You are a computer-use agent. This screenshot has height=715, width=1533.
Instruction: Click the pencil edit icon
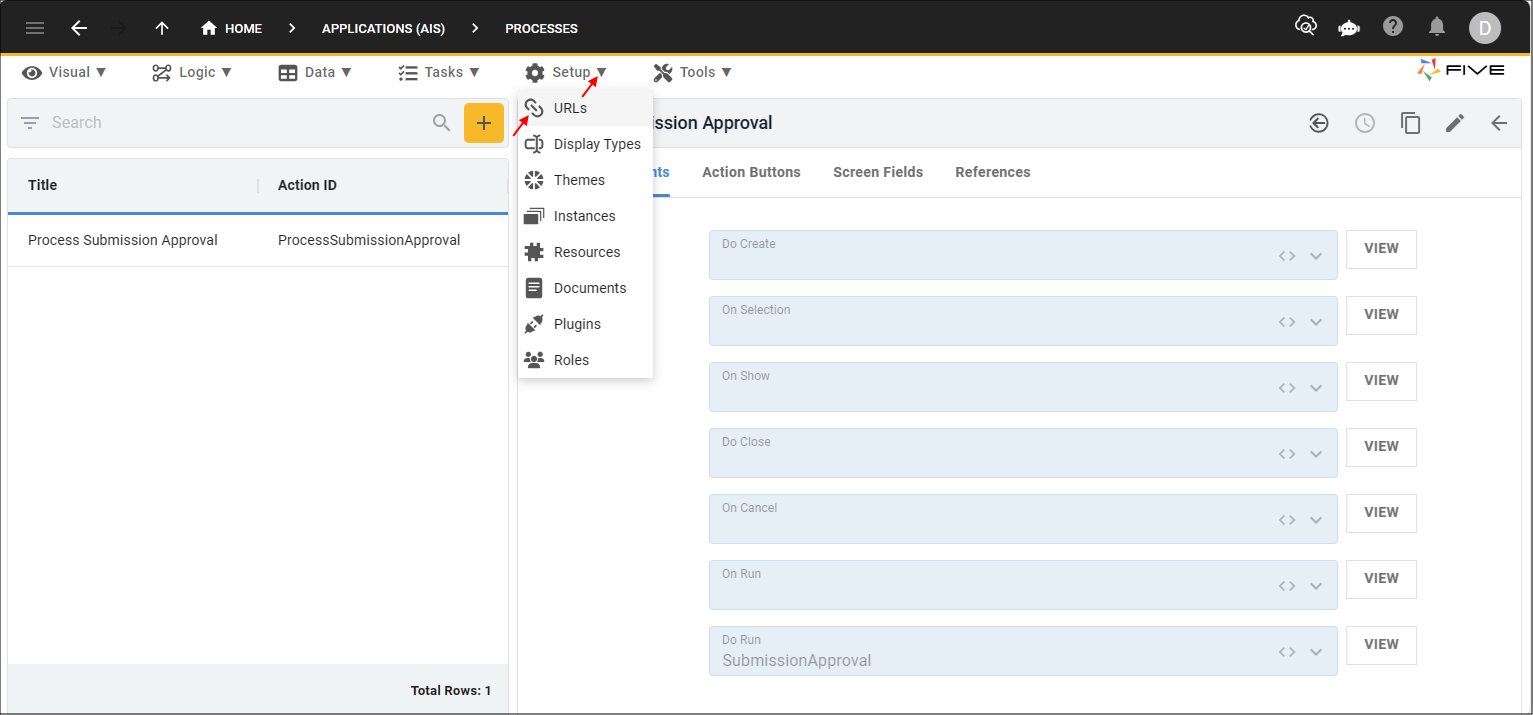pos(1455,123)
